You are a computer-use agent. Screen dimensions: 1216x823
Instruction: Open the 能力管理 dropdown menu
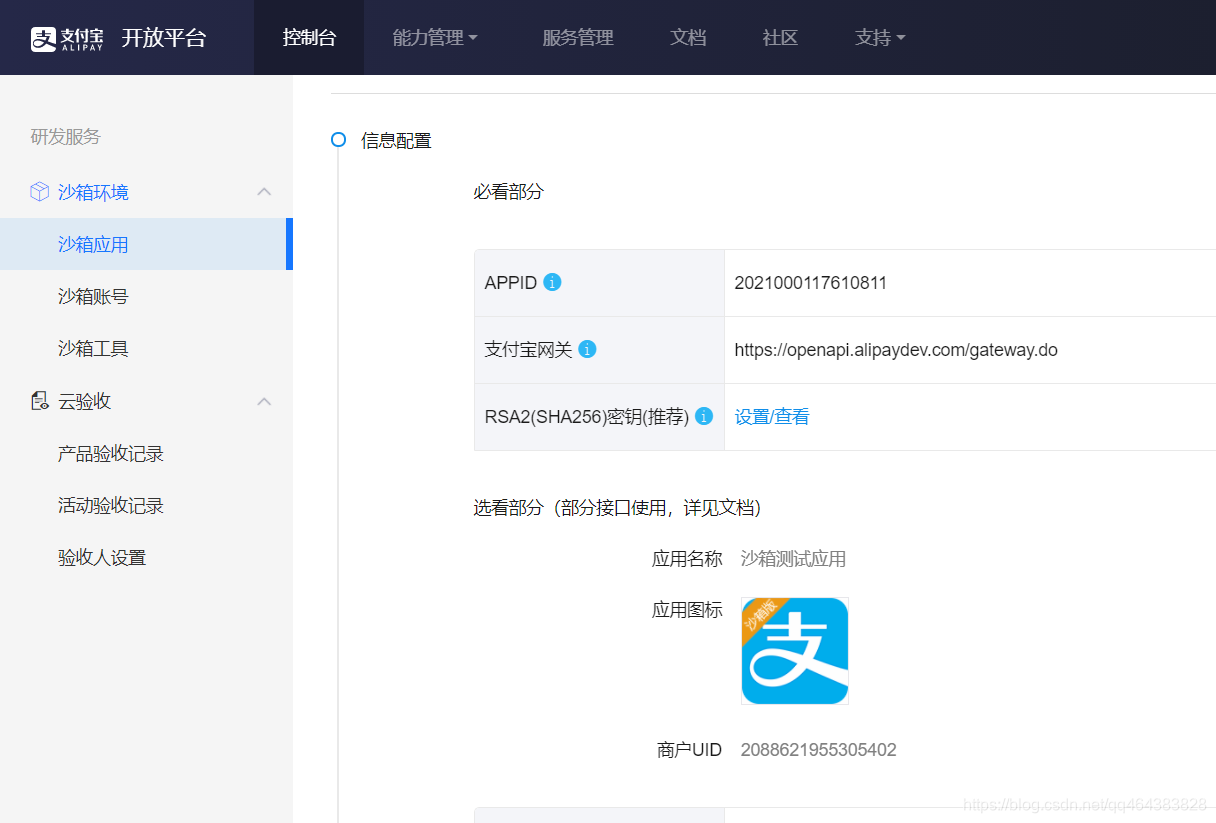click(x=436, y=38)
